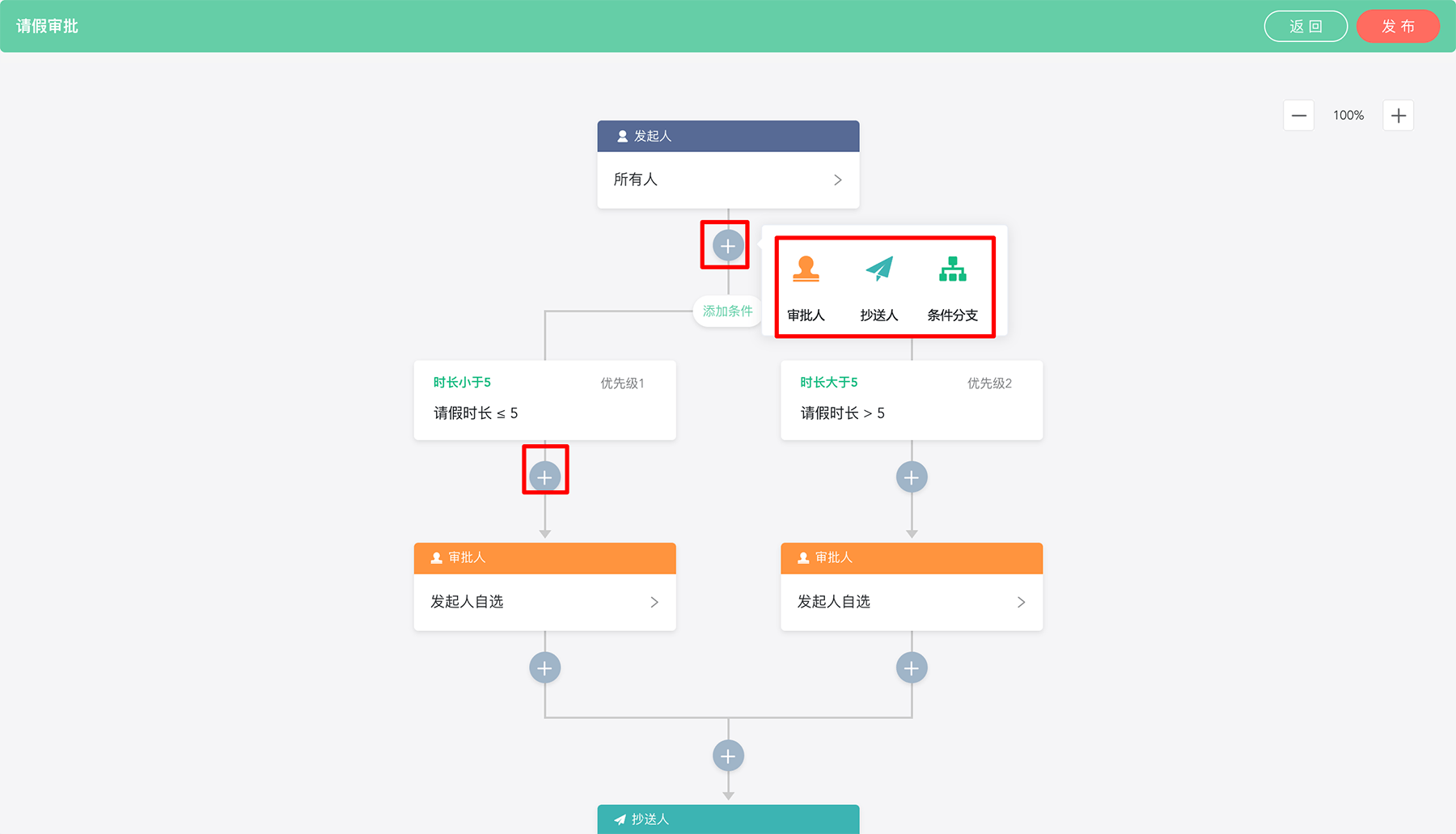This screenshot has height=834, width=1456.
Task: Click the 100% zoom level value
Action: click(1348, 116)
